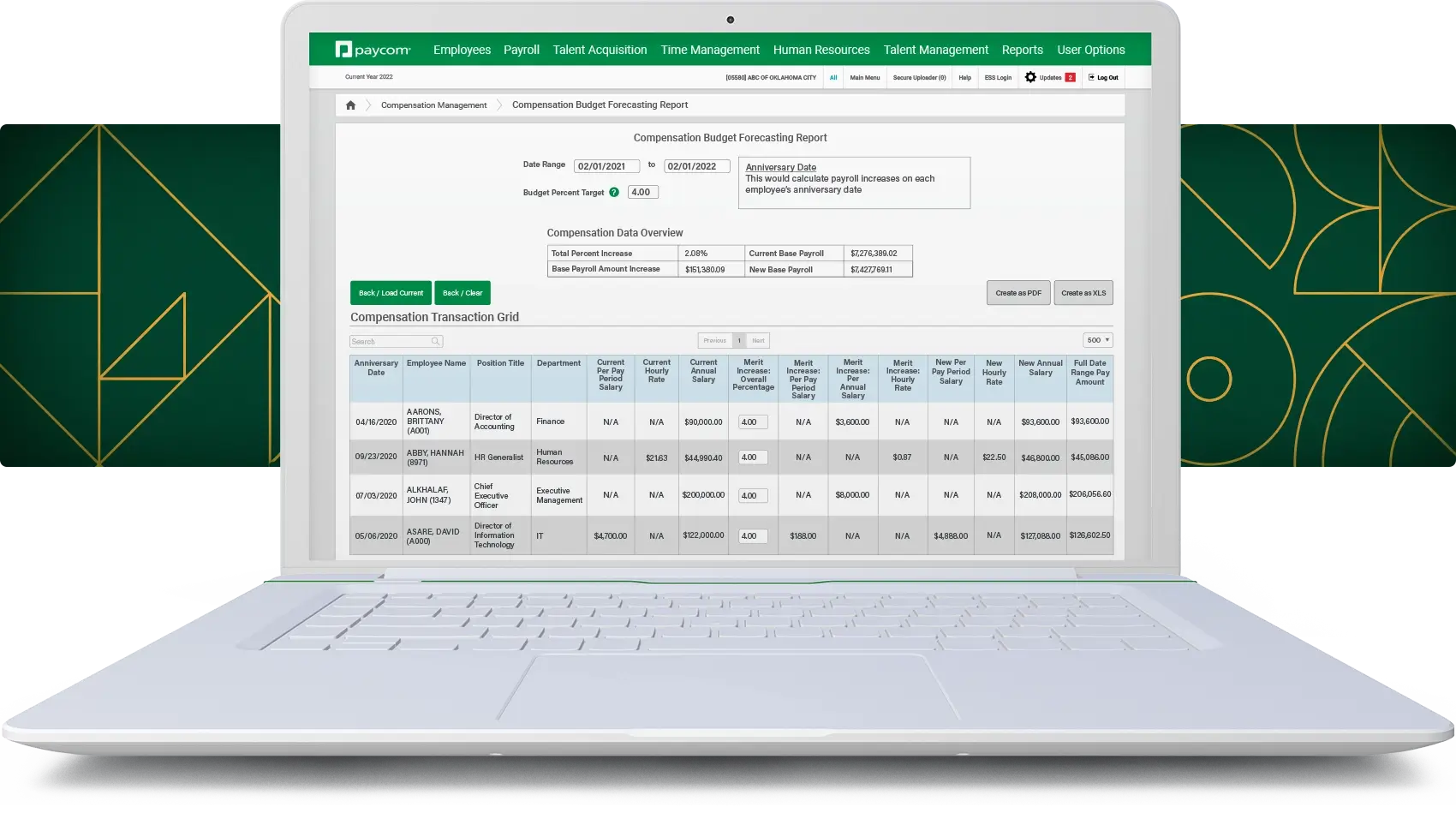The image size is (1456, 819).
Task: Export report with Create as PDF
Action: [1018, 293]
